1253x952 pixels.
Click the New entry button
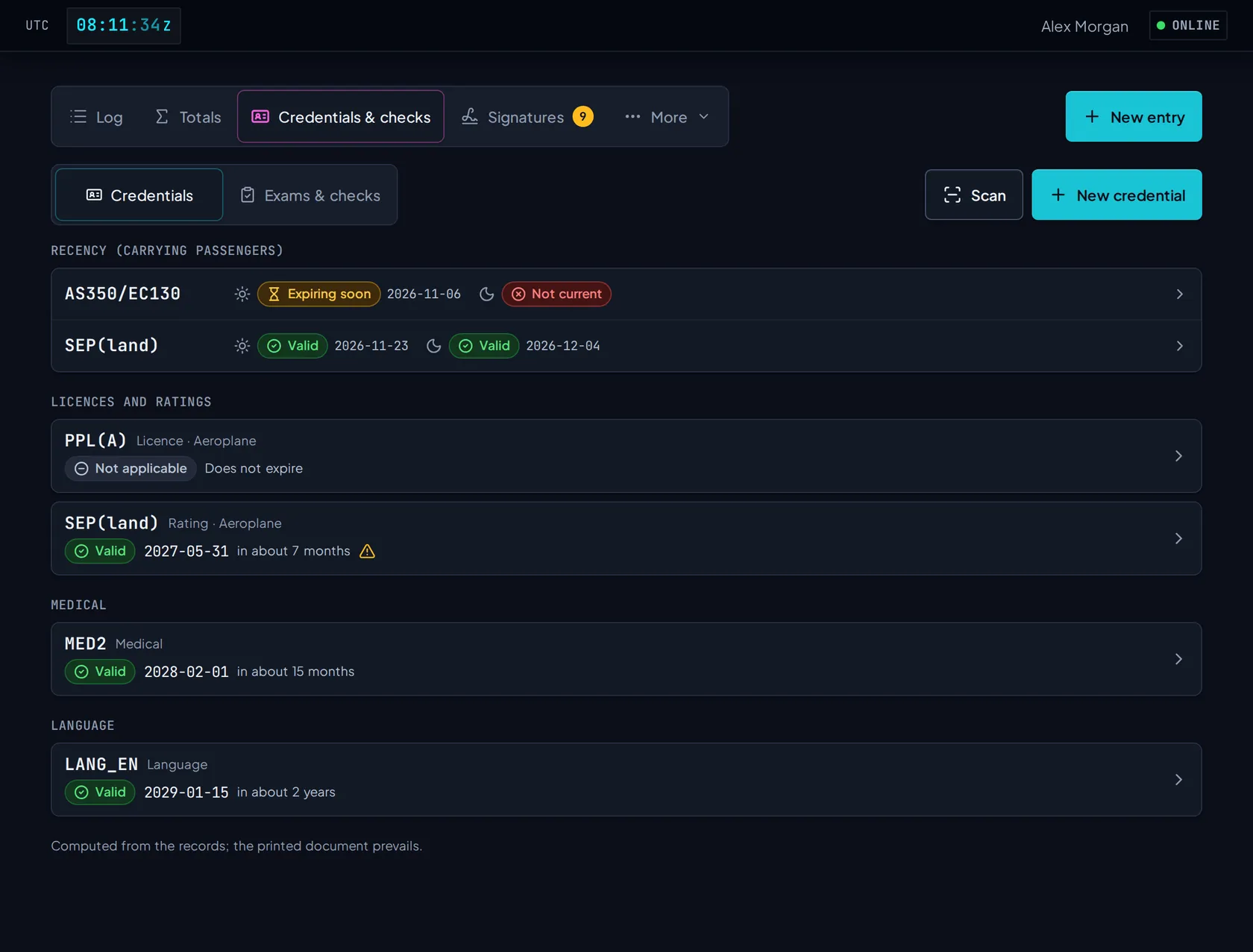click(1134, 116)
